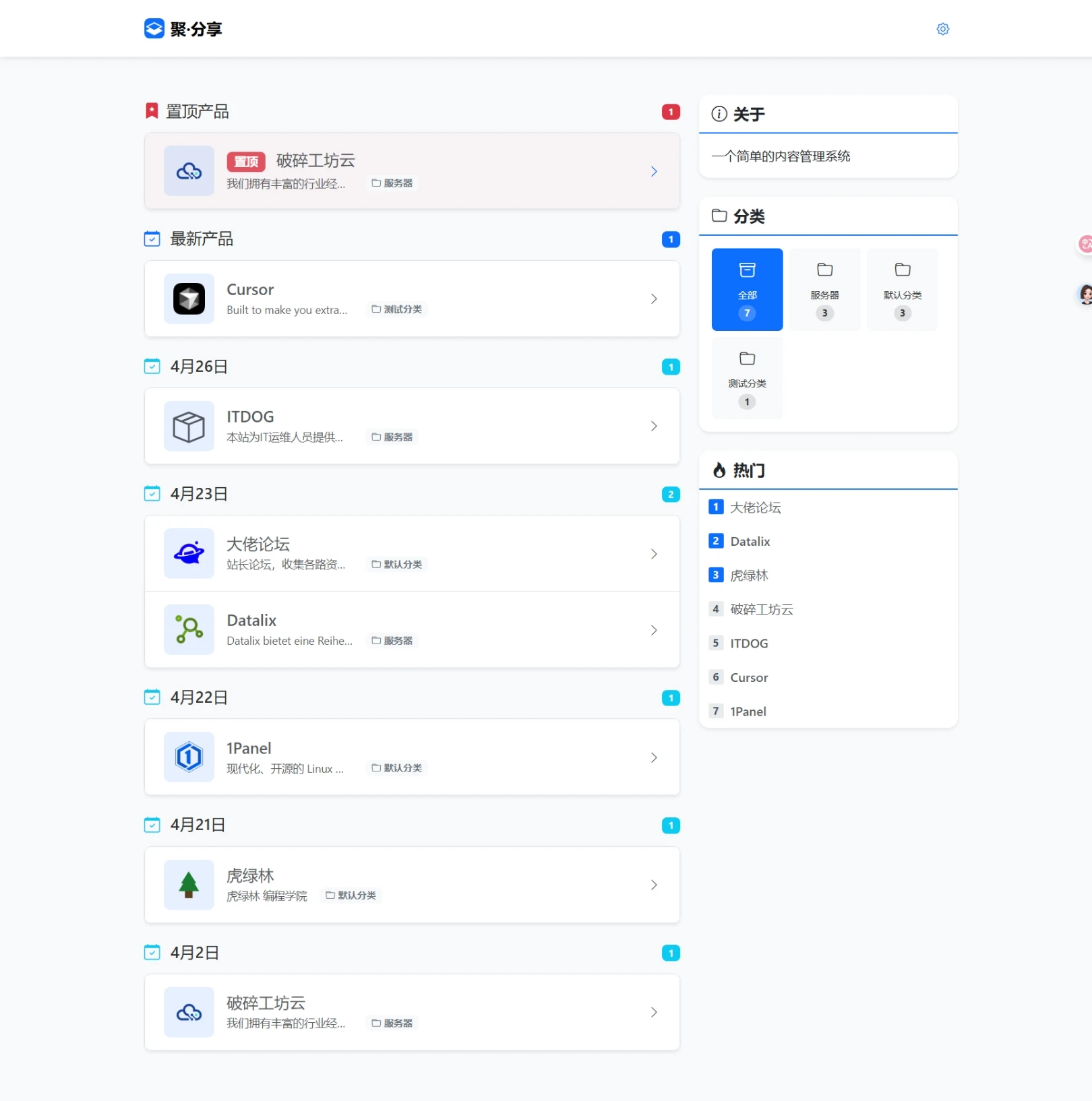Open Datalix entry via its chevron arrow
This screenshot has height=1101, width=1092.
(x=654, y=630)
